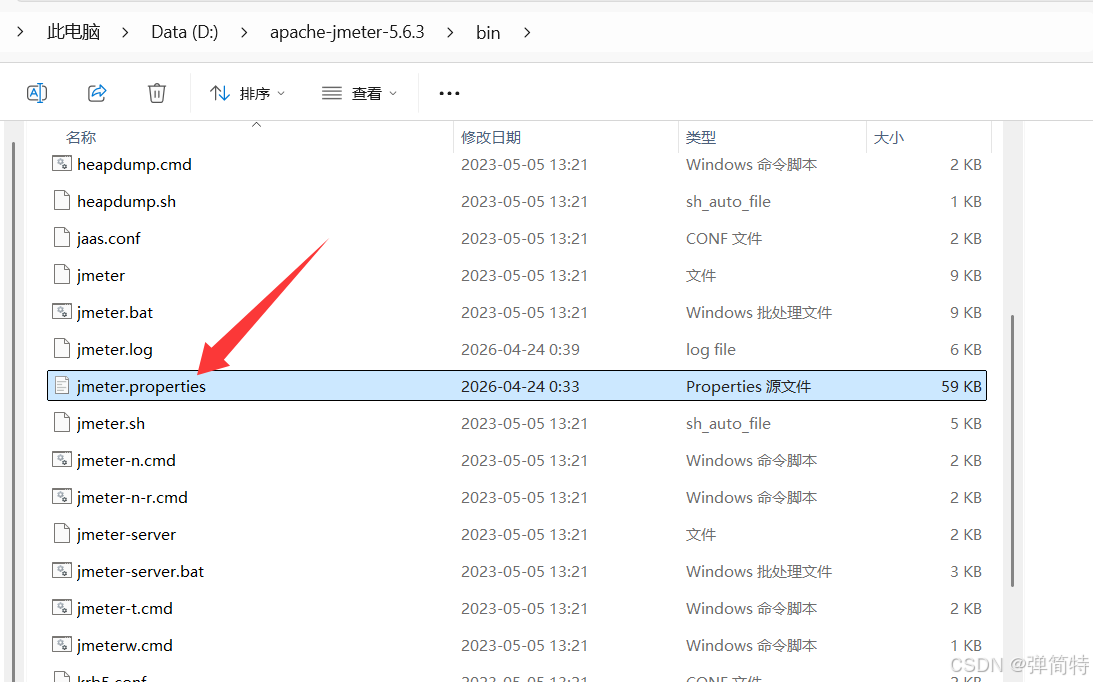Viewport: 1093px width, 682px height.
Task: Expand chevron after Data (D:) breadcrumb
Action: click(x=244, y=32)
